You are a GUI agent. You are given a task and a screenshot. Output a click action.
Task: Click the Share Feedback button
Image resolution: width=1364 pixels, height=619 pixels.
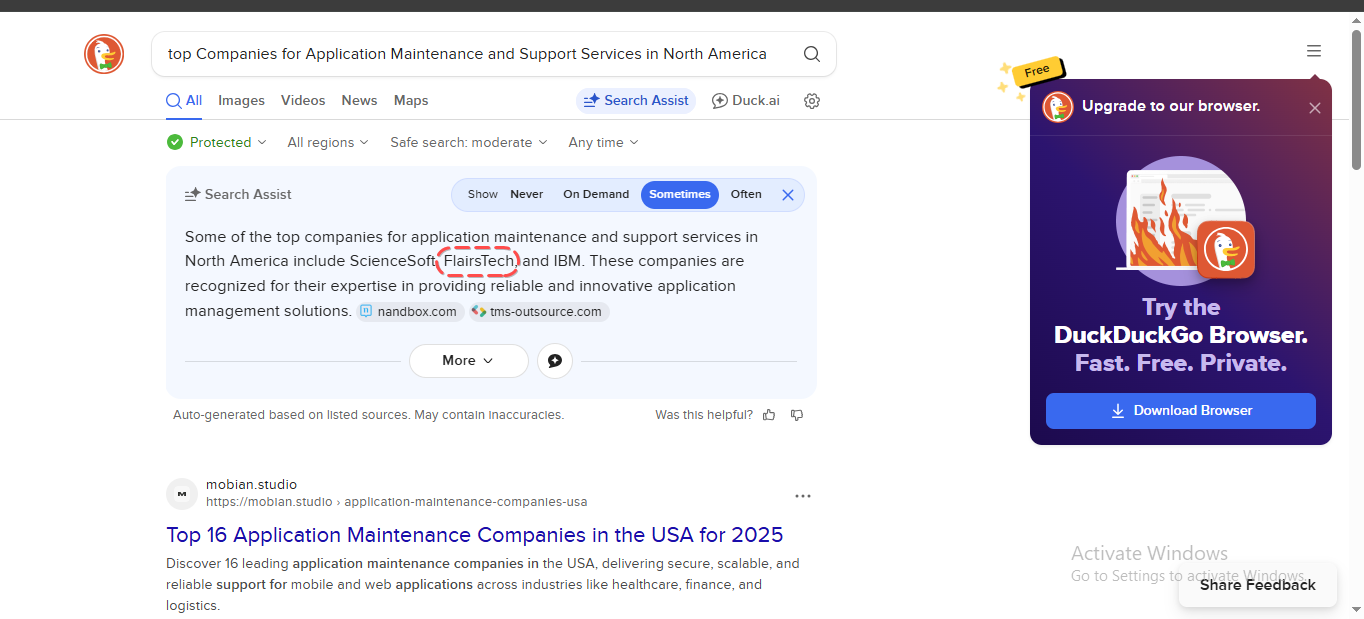[x=1258, y=585]
